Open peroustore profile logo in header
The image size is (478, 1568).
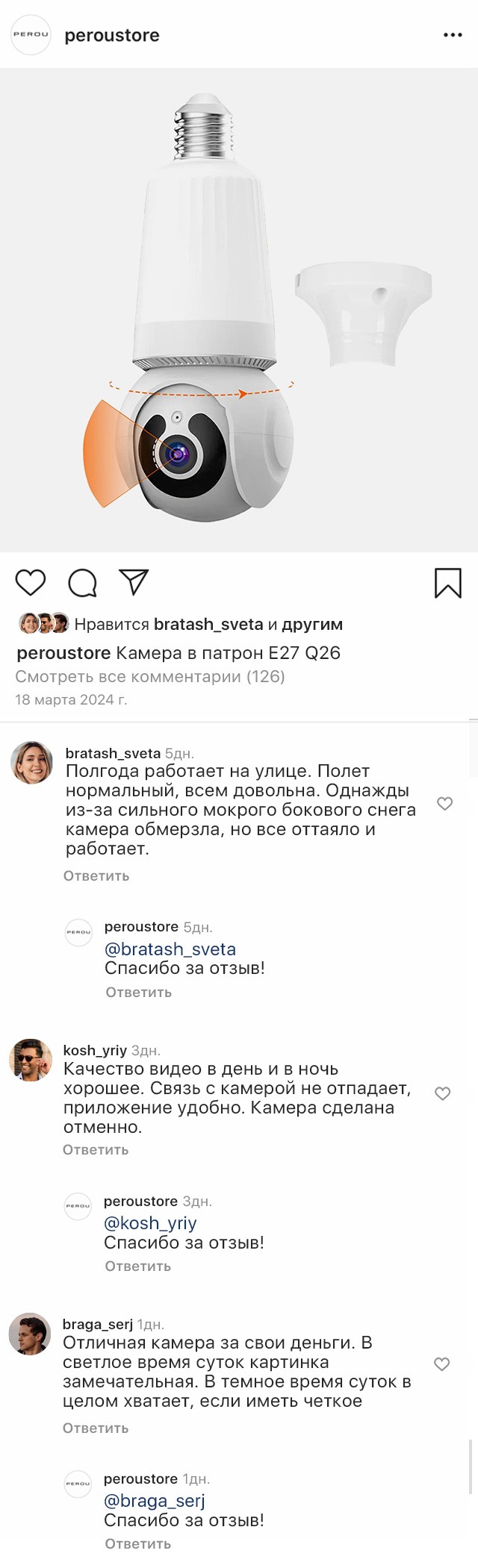tap(31, 35)
